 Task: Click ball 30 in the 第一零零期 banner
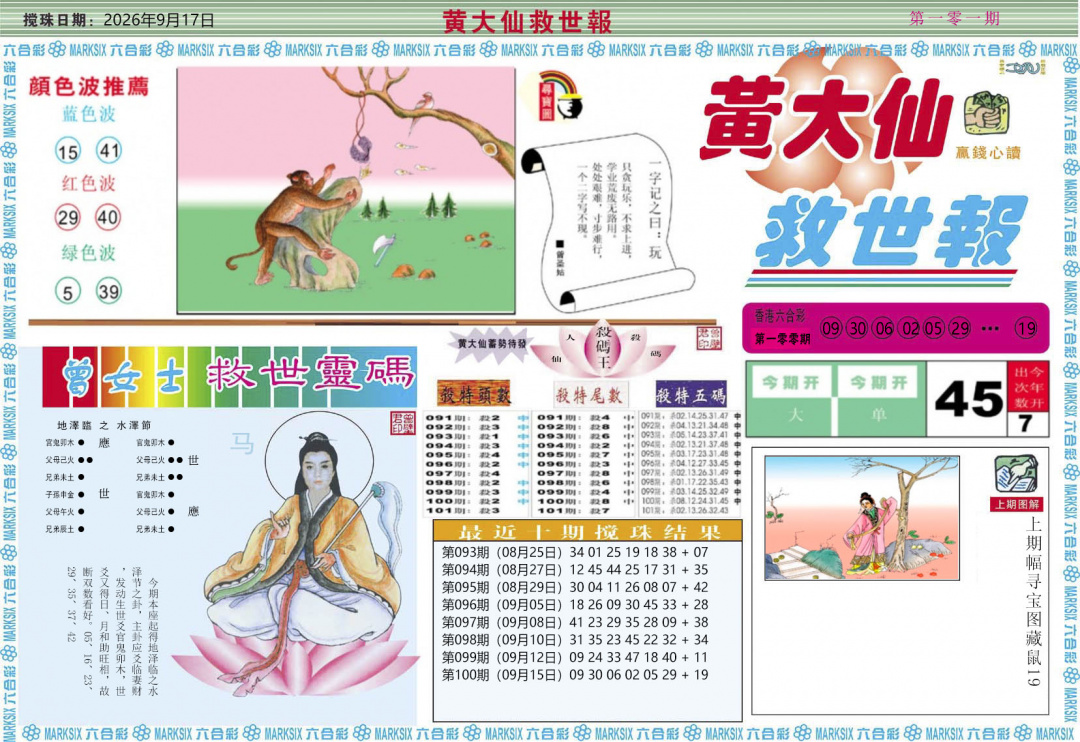[x=858, y=328]
